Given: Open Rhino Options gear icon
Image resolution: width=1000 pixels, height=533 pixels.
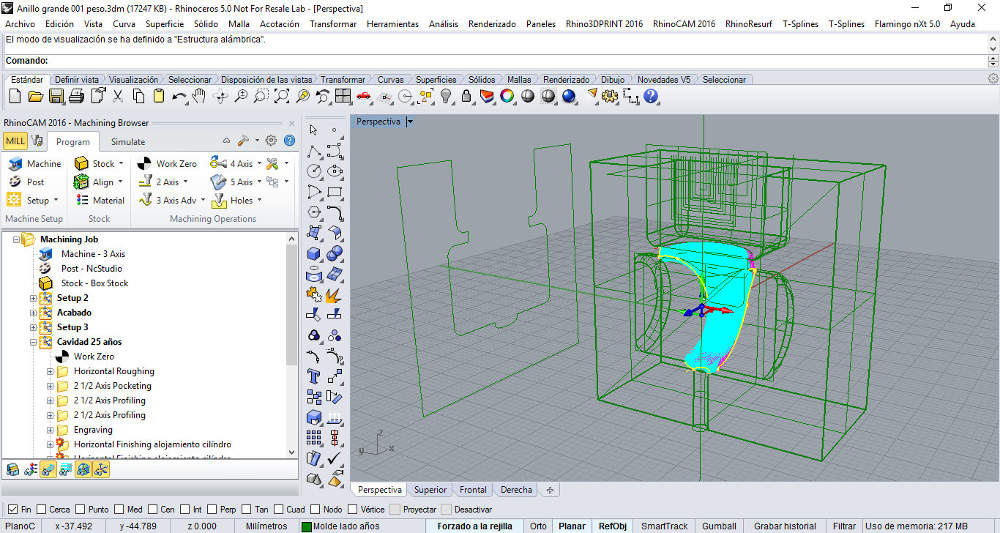Looking at the screenshot, I should (x=610, y=96).
